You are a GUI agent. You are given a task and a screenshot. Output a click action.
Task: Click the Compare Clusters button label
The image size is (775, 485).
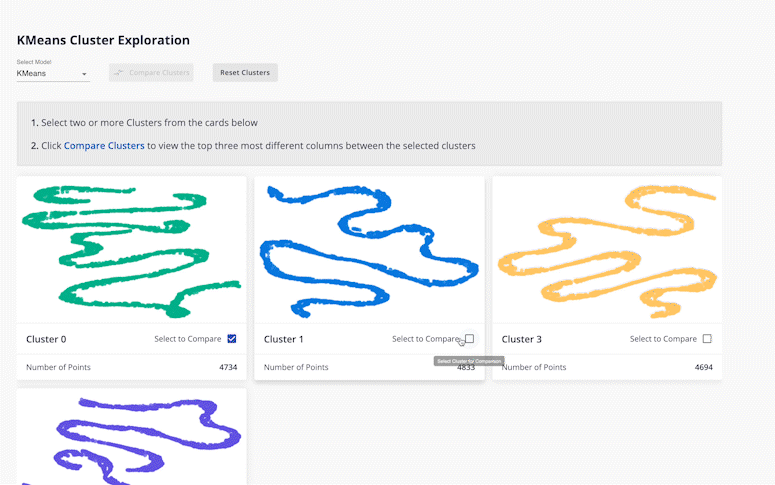(159, 73)
